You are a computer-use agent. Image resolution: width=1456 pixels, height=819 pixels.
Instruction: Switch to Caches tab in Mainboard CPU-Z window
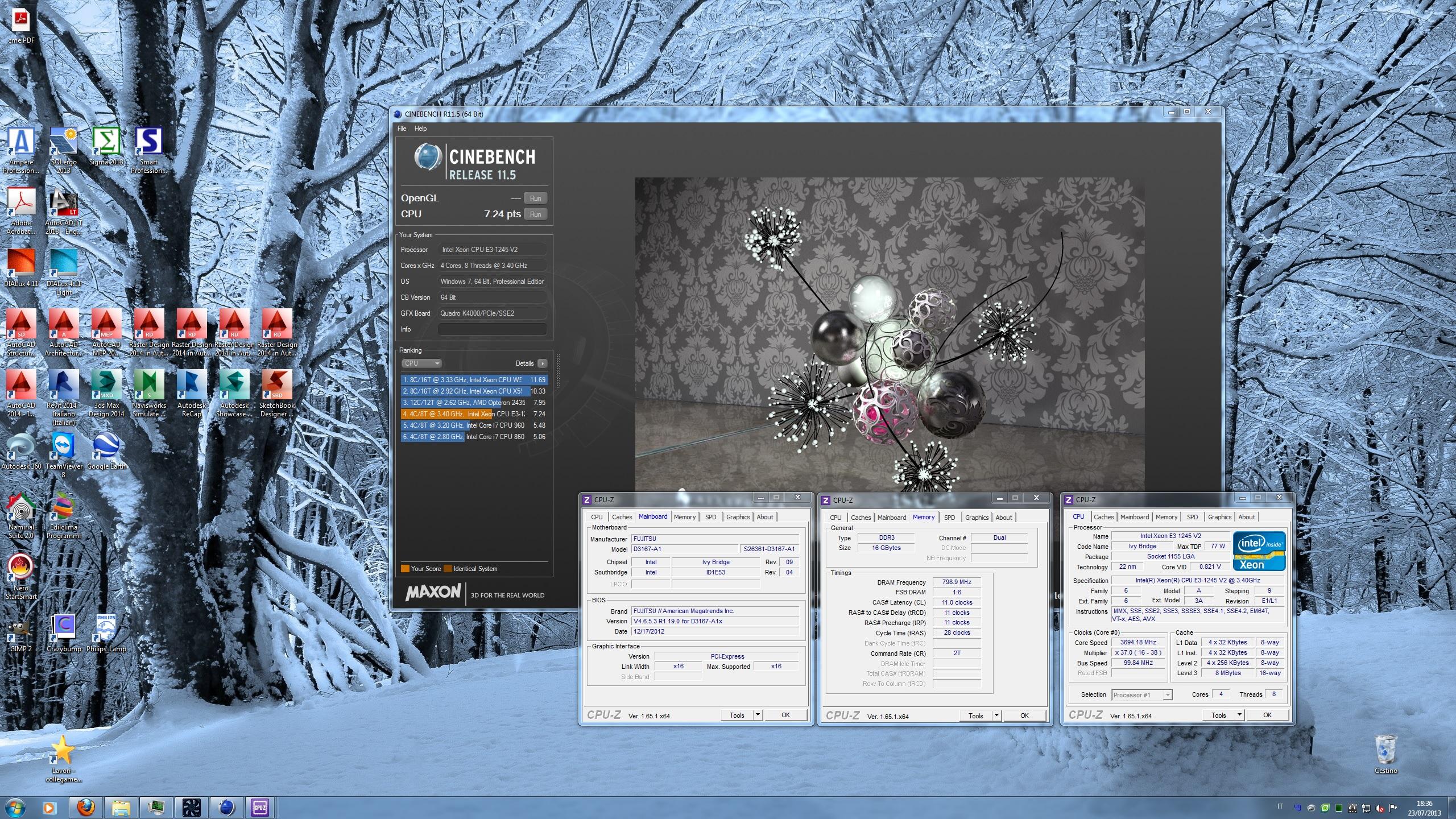point(622,517)
